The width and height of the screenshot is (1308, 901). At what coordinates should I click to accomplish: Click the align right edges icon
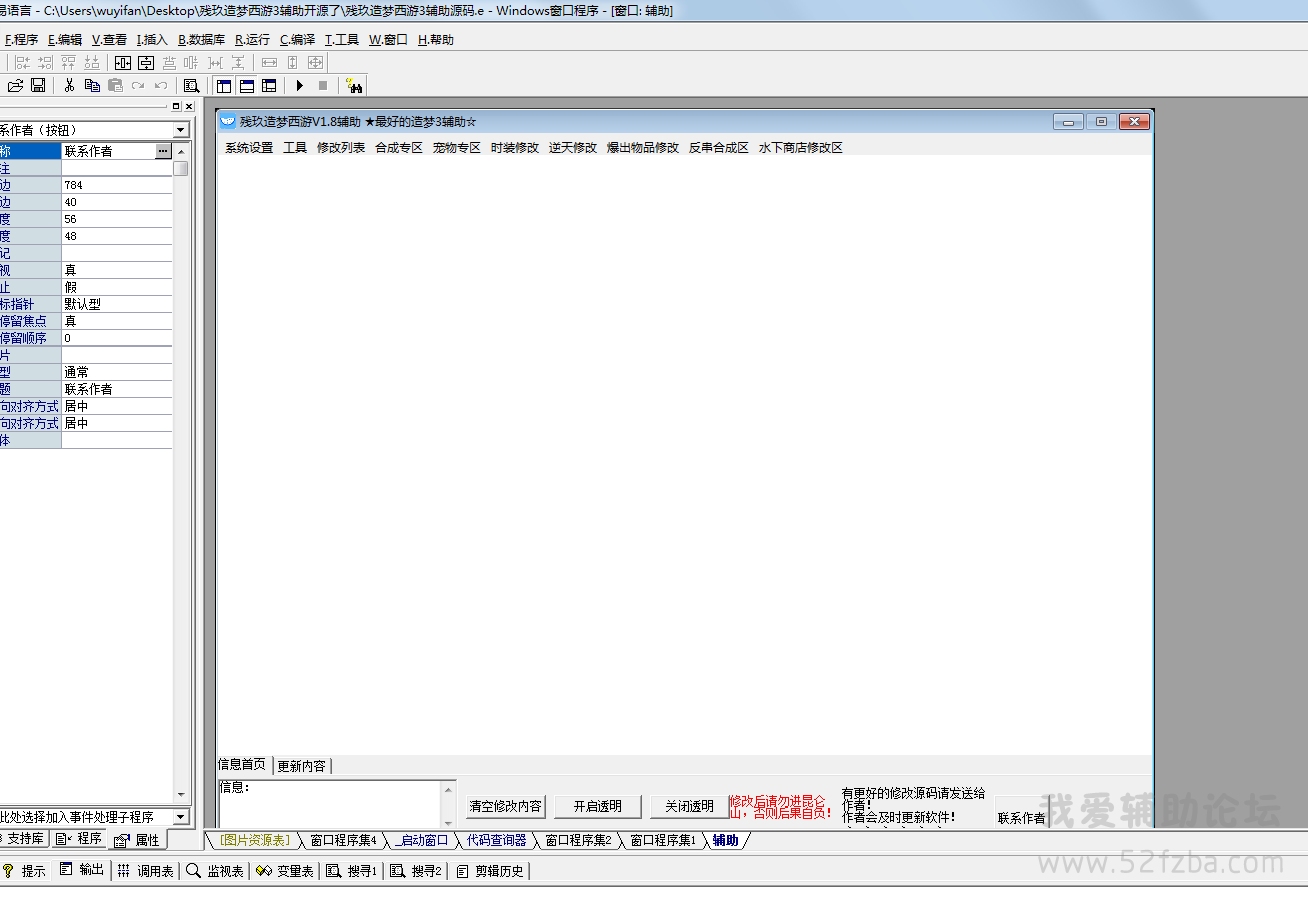pos(45,63)
